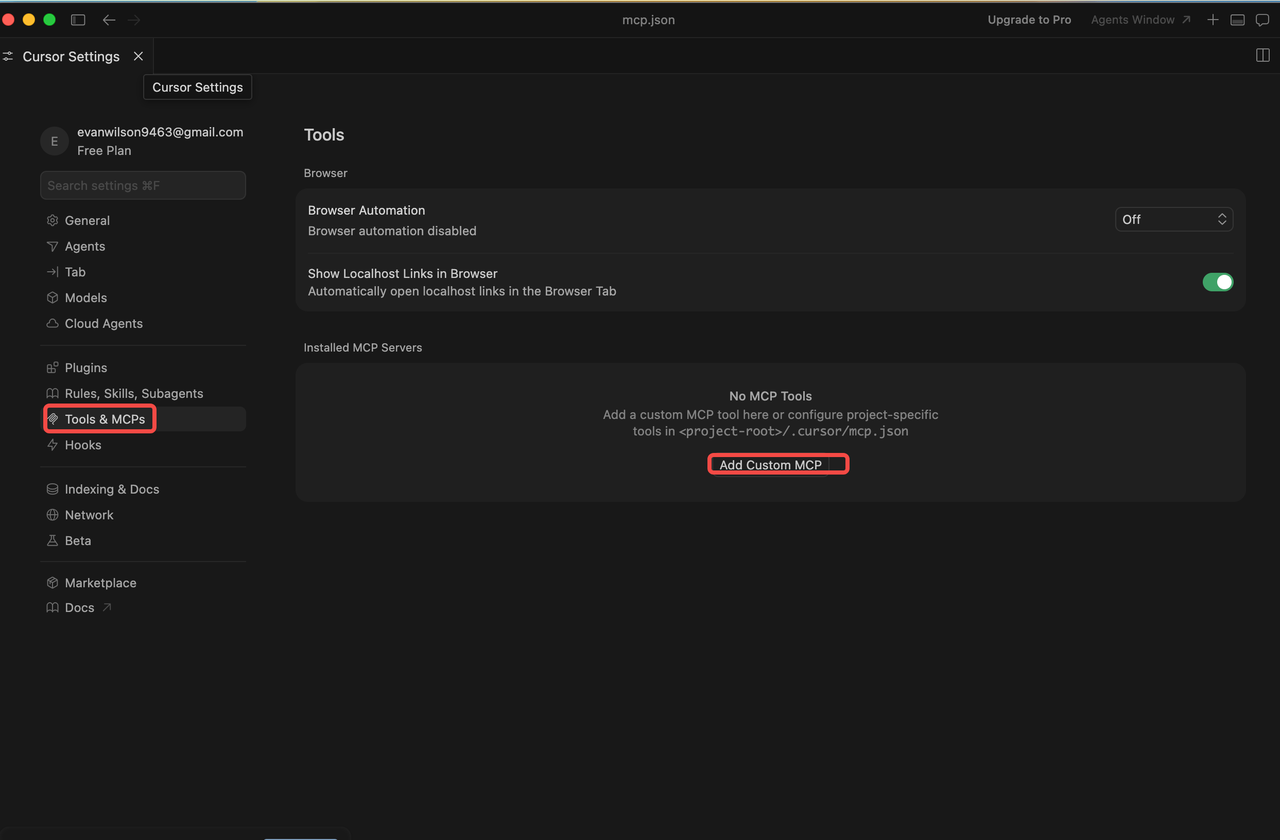Viewport: 1280px width, 840px height.
Task: Click the account avatar with letter E
Action: 54,141
